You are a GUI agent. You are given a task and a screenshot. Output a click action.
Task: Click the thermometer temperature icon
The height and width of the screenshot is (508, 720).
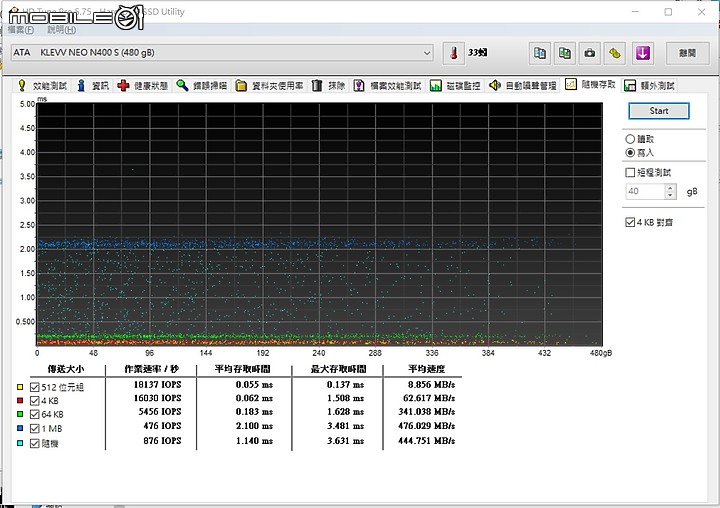(454, 53)
